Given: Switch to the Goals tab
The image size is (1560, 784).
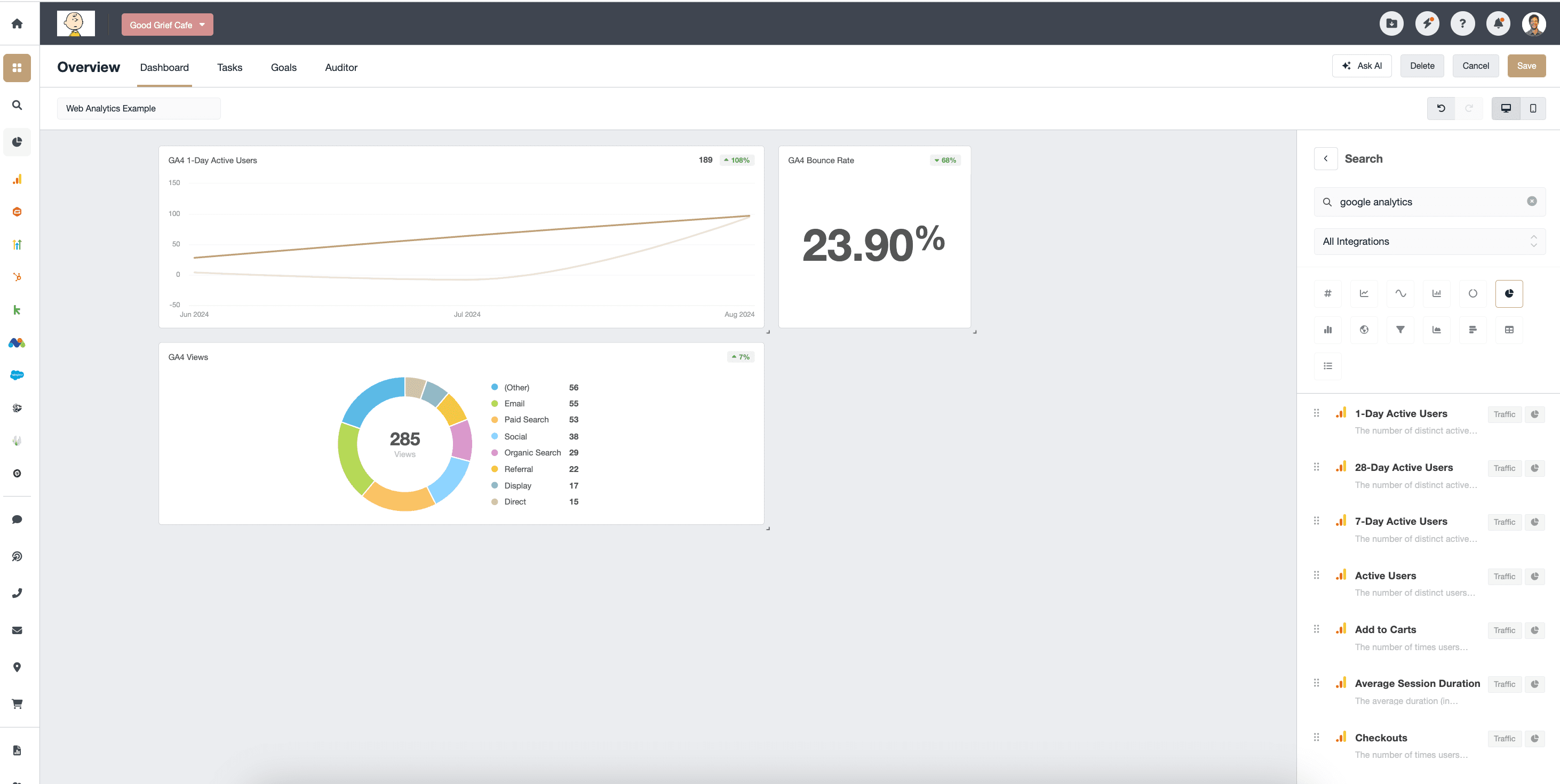Looking at the screenshot, I should coord(283,67).
